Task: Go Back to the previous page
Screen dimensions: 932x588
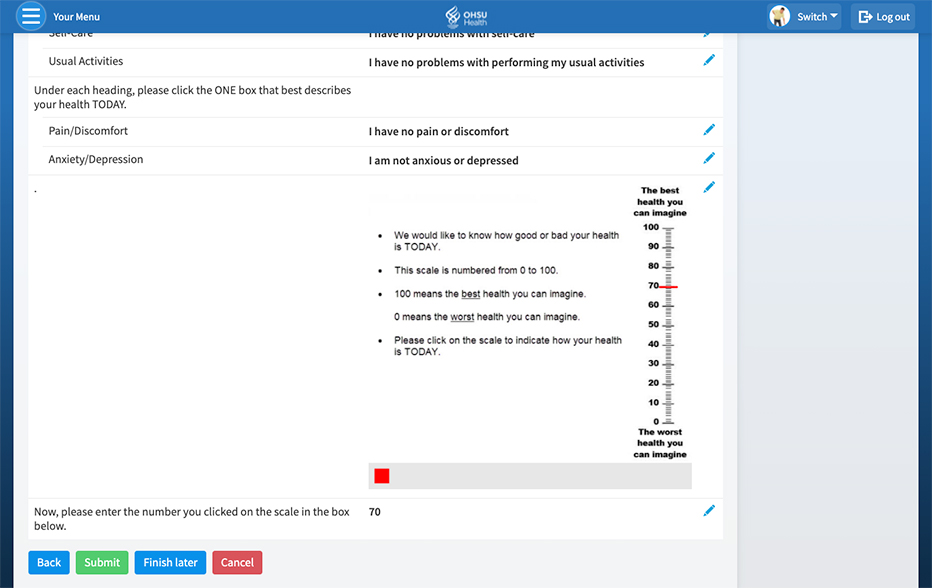Action: (49, 562)
